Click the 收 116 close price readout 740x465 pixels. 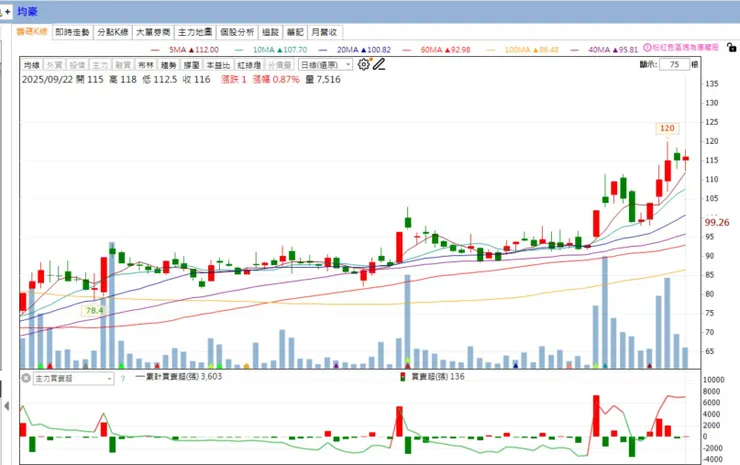[197, 79]
